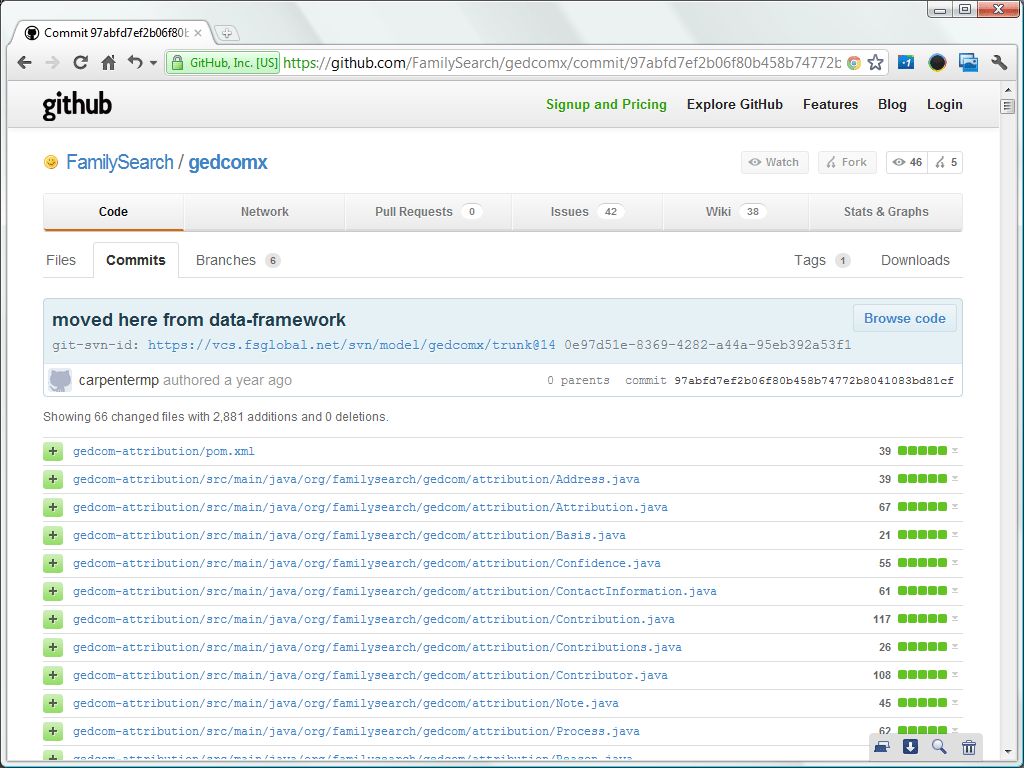Open the git-svn-id vcs.fsglobal.net link
The image size is (1024, 768).
[351, 345]
